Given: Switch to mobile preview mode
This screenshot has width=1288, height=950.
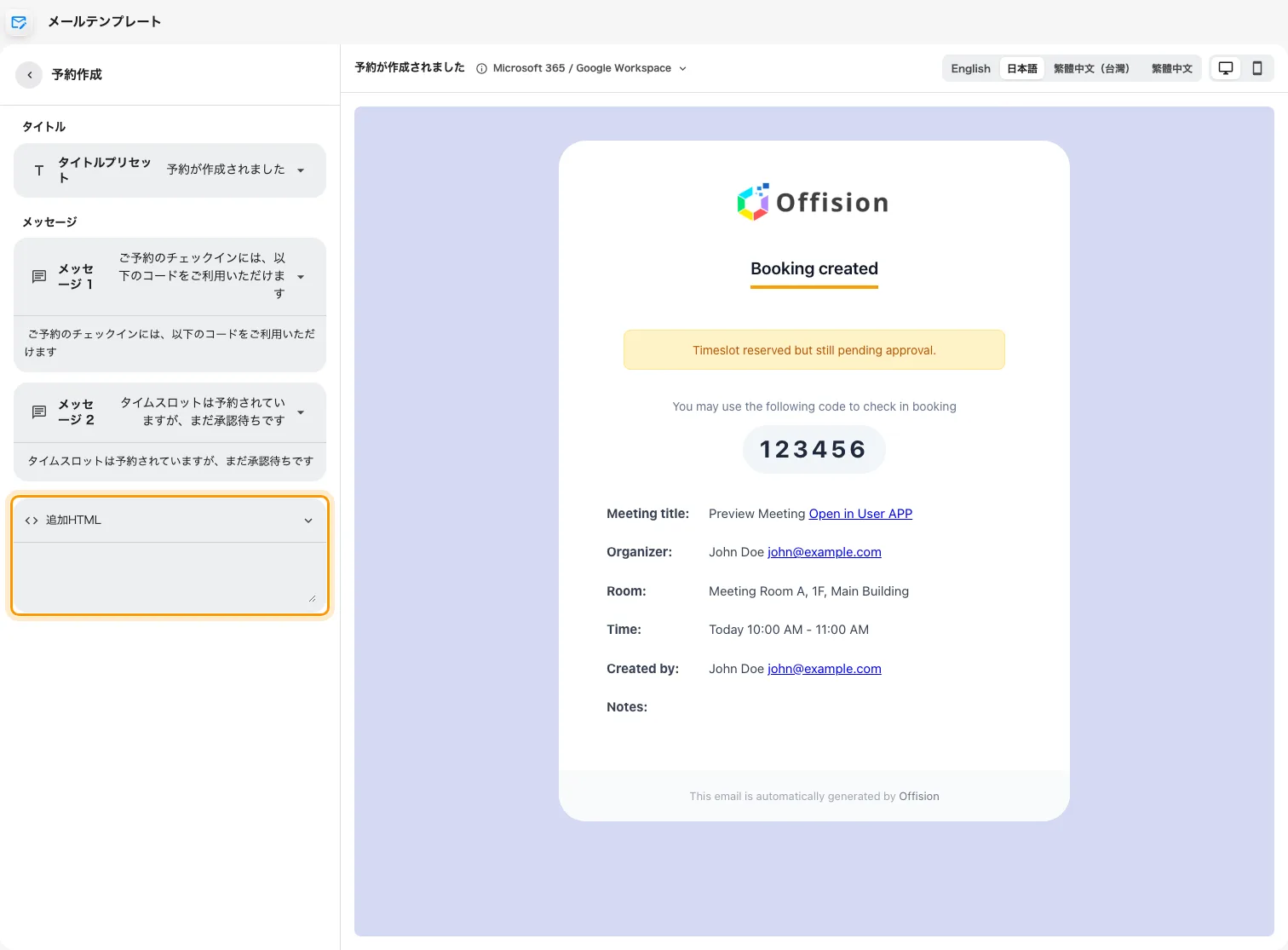Looking at the screenshot, I should pyautogui.click(x=1256, y=68).
